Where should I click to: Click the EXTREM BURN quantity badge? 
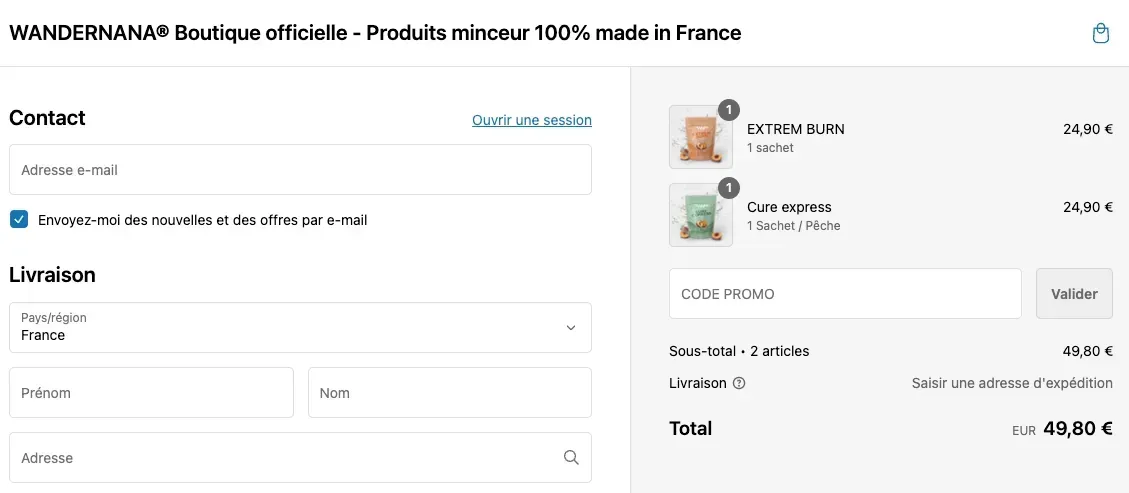pyautogui.click(x=729, y=110)
